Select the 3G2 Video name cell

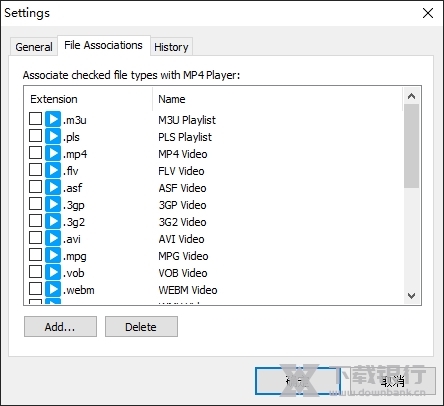point(182,222)
